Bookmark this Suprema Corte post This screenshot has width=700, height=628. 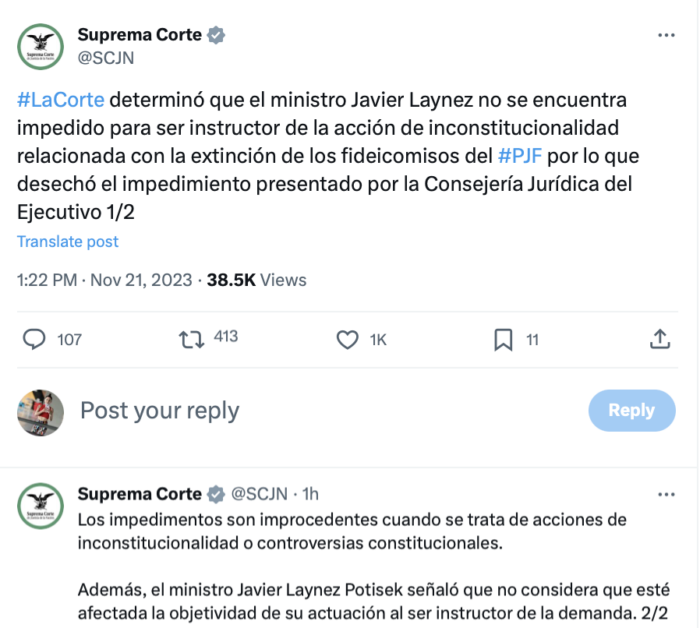(503, 340)
